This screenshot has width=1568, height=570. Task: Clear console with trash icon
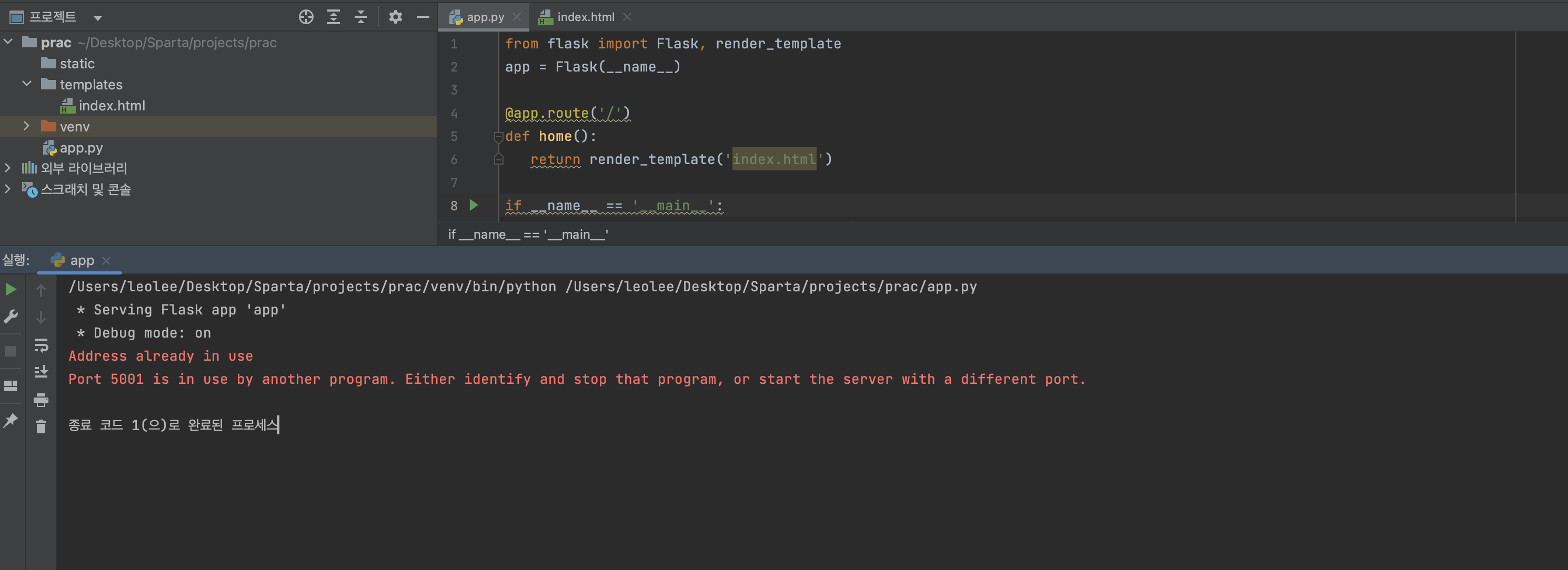tap(41, 426)
